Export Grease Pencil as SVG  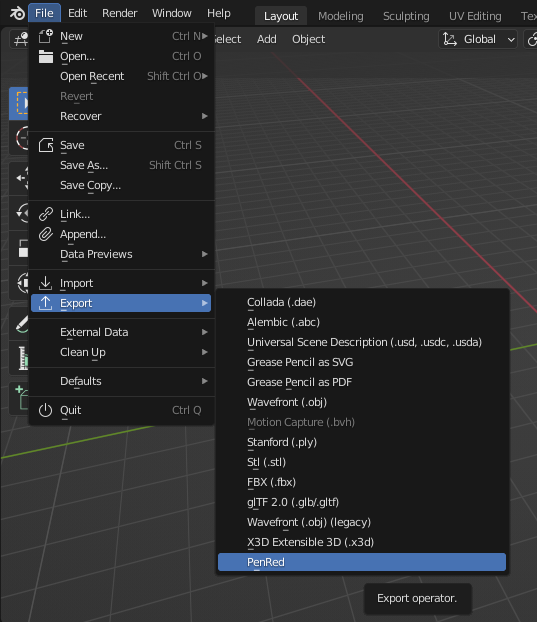pos(362,362)
